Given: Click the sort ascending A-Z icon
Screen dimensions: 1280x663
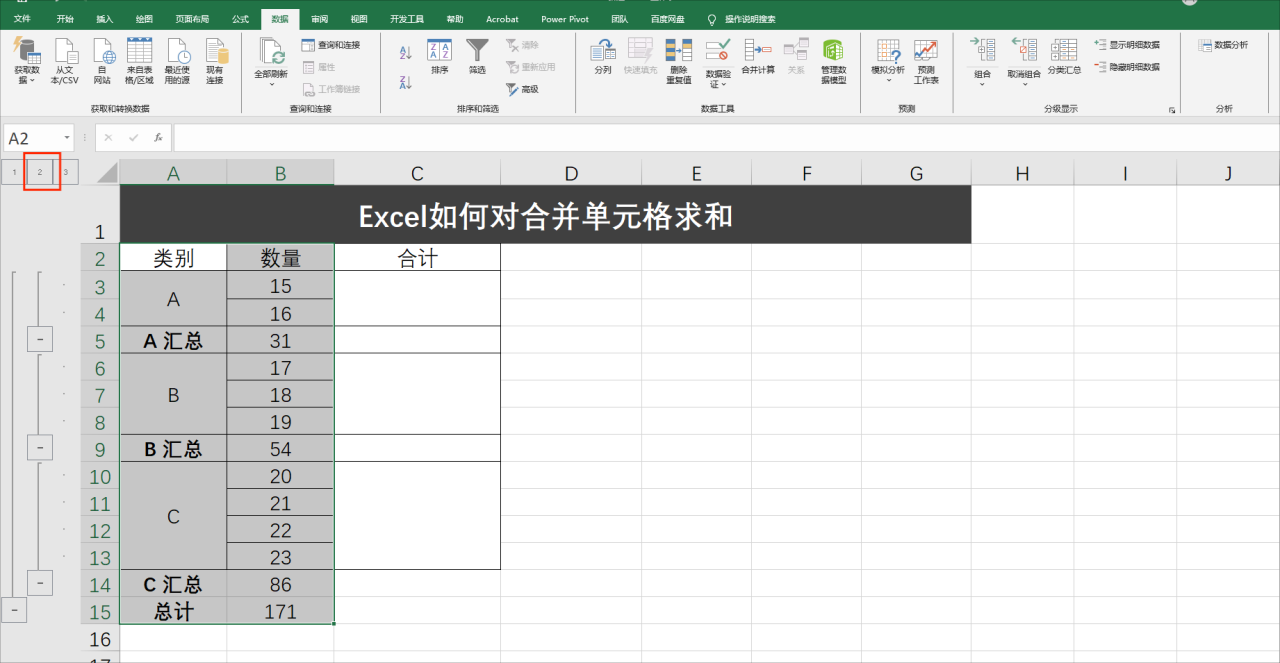Looking at the screenshot, I should click(406, 53).
